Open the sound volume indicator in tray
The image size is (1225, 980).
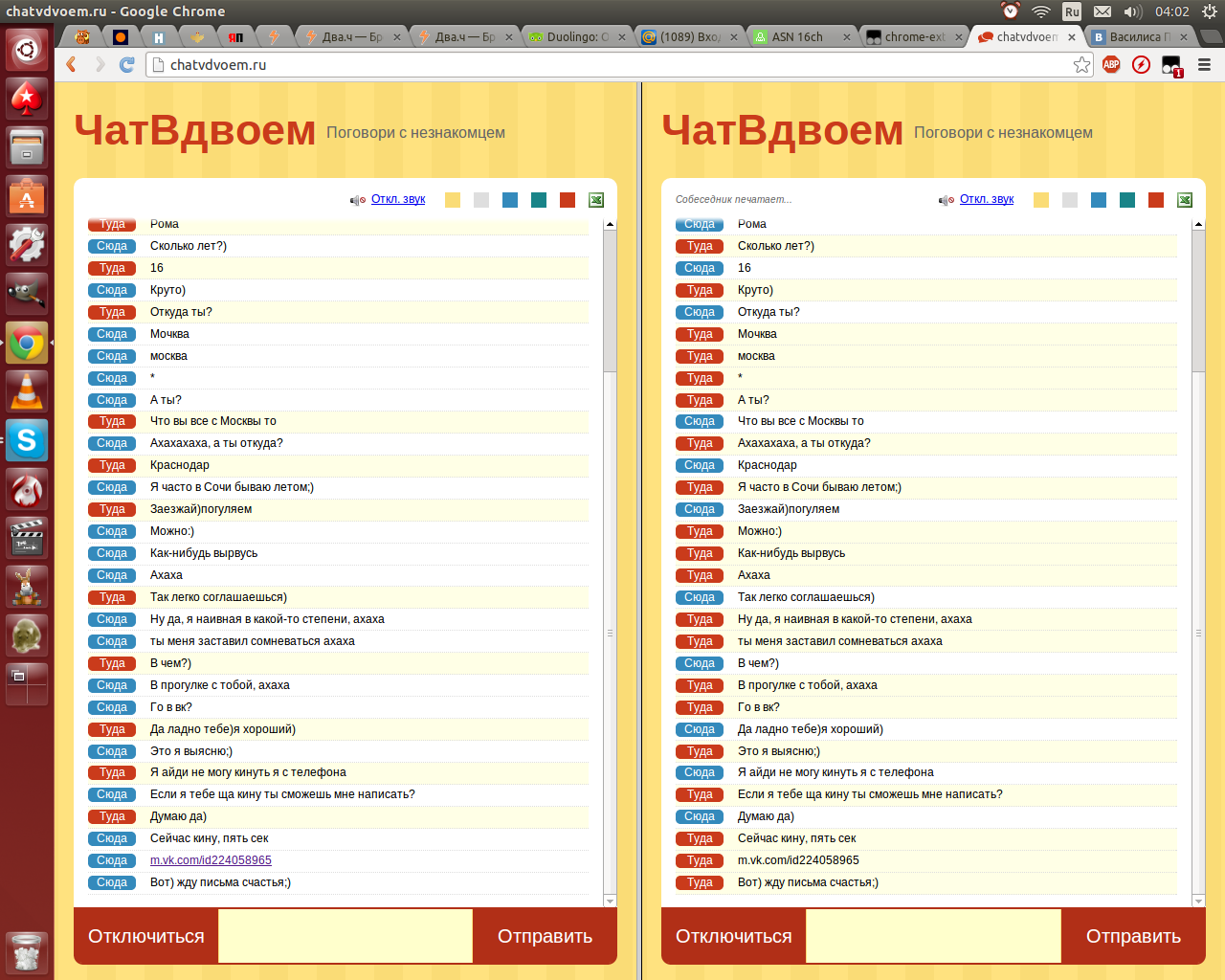1133,11
